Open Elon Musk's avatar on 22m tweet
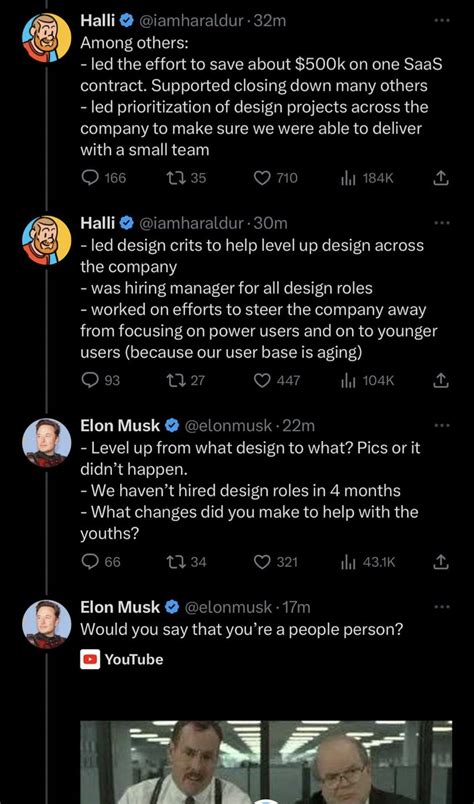 coord(46,443)
